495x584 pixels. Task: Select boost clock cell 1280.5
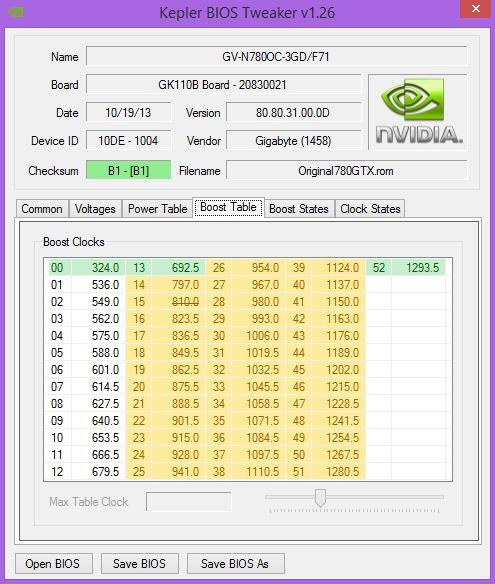(339, 472)
